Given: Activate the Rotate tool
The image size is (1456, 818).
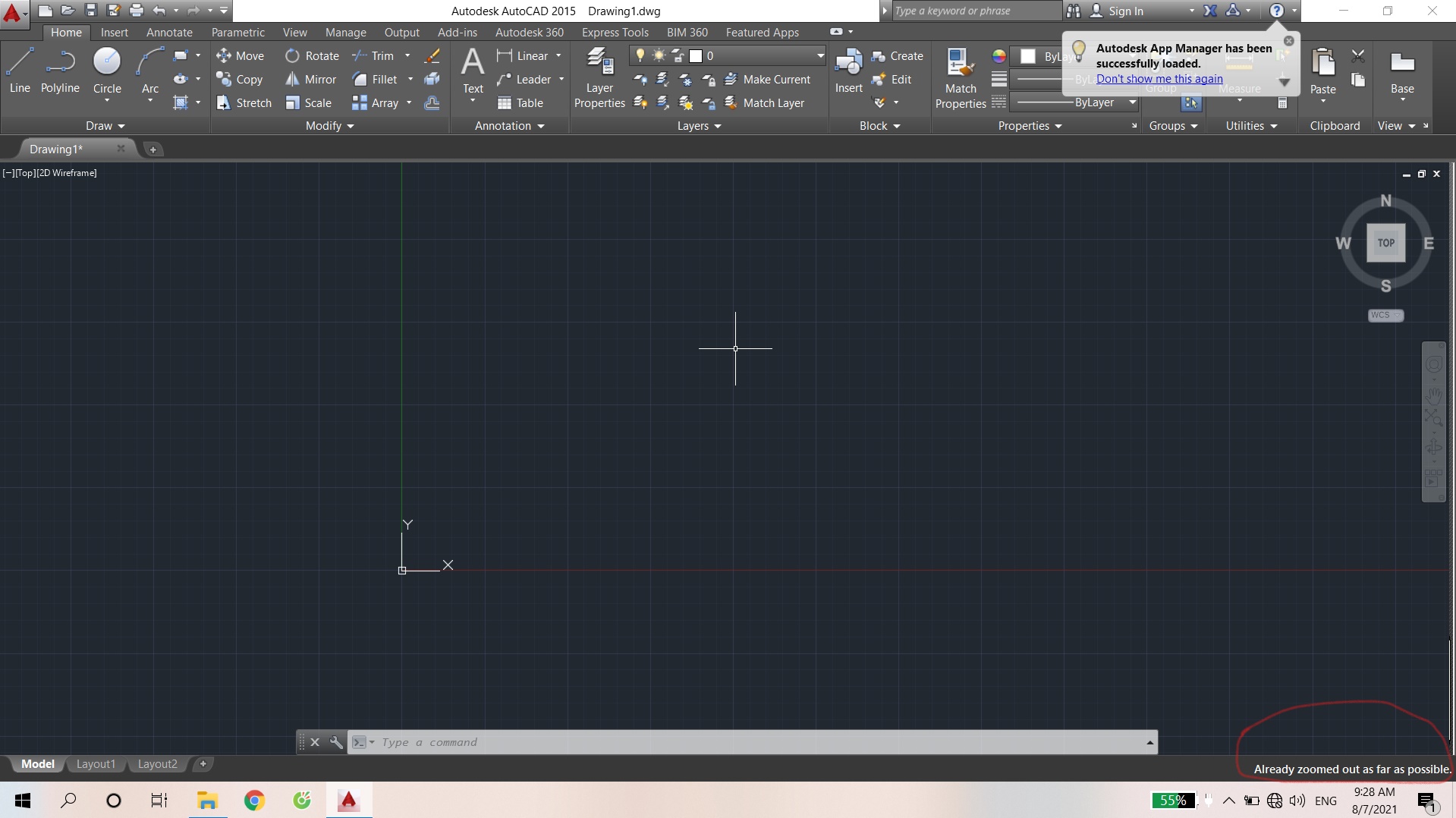Looking at the screenshot, I should click(x=313, y=56).
